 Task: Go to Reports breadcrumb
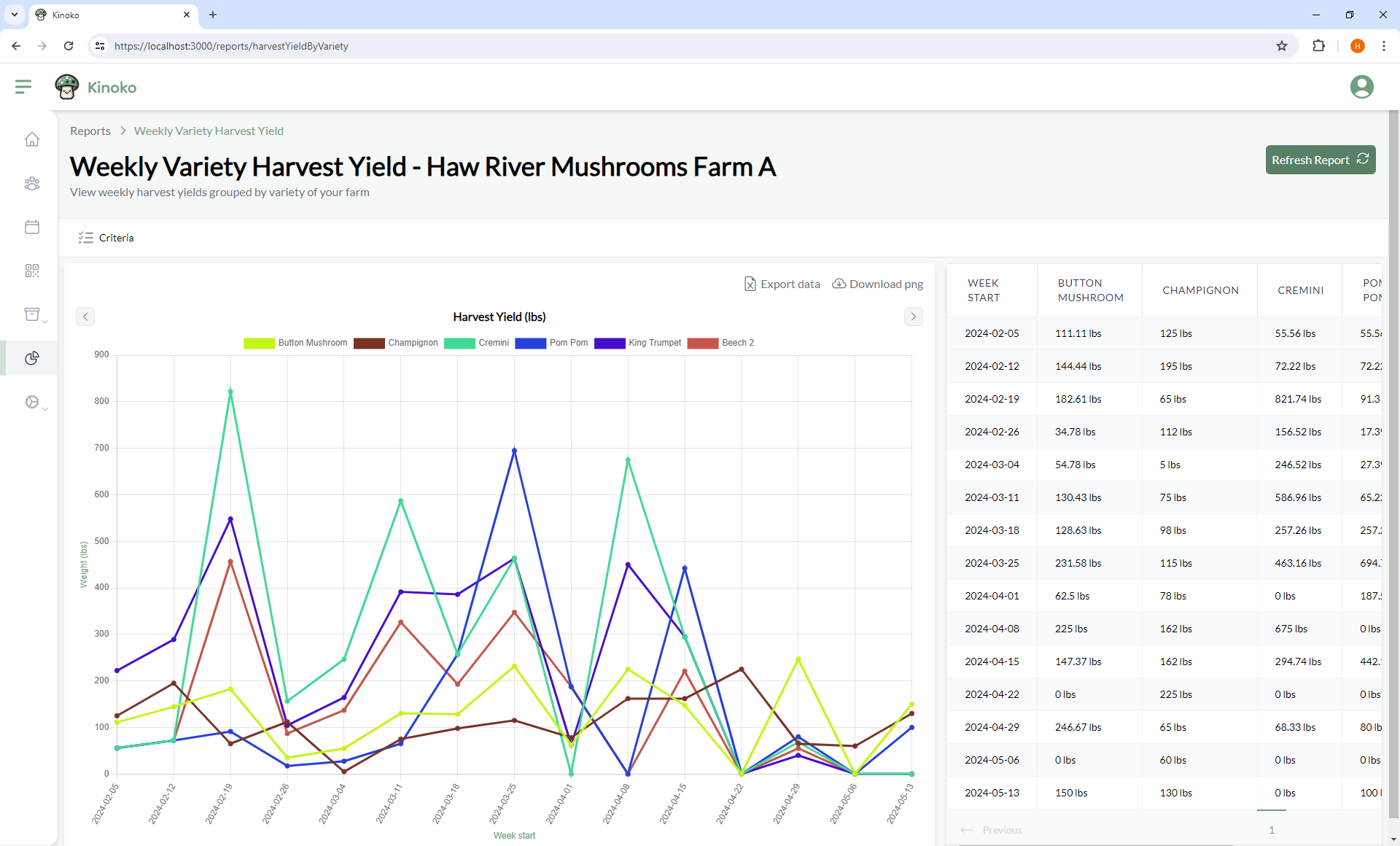coord(90,131)
